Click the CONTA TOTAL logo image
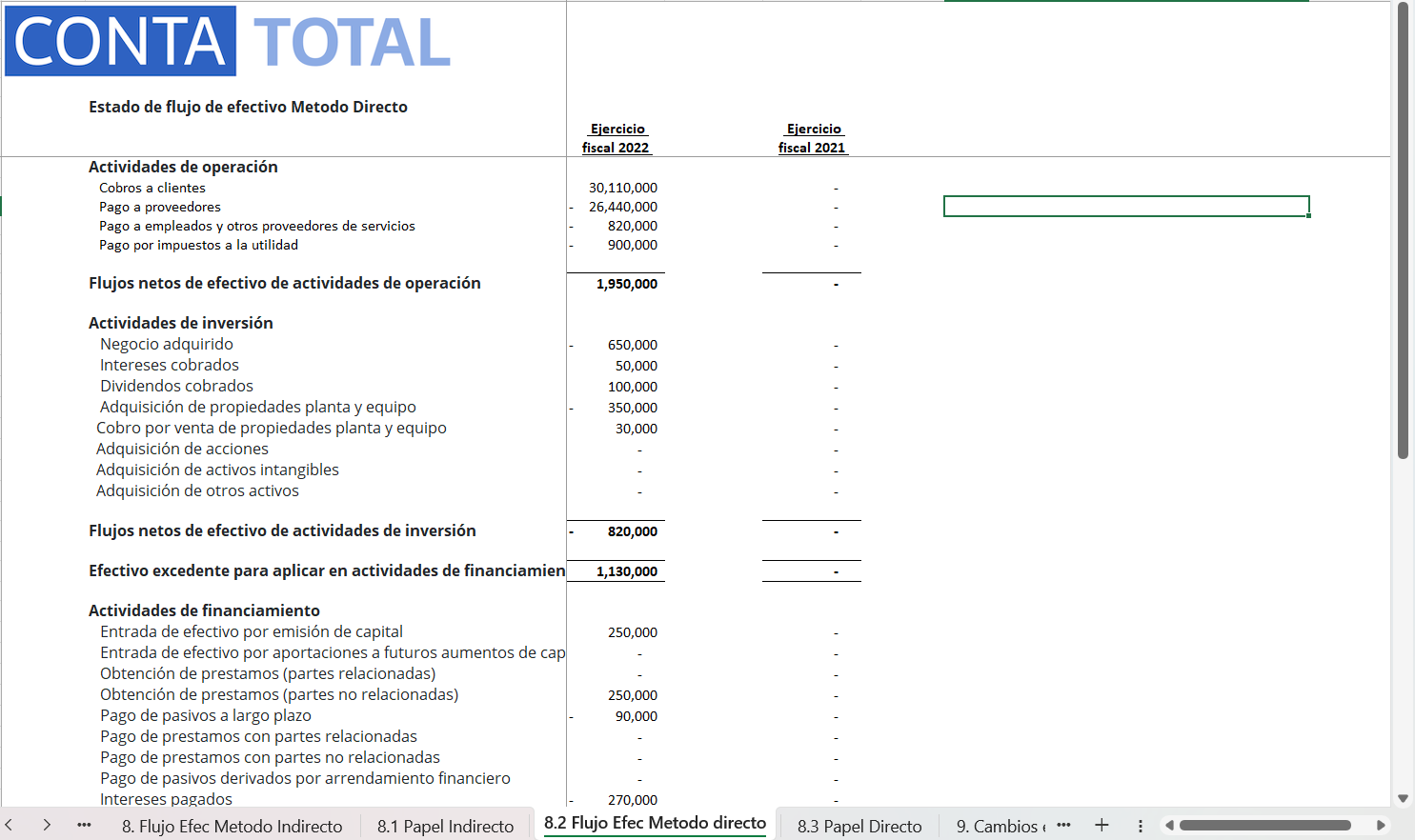 point(229,42)
